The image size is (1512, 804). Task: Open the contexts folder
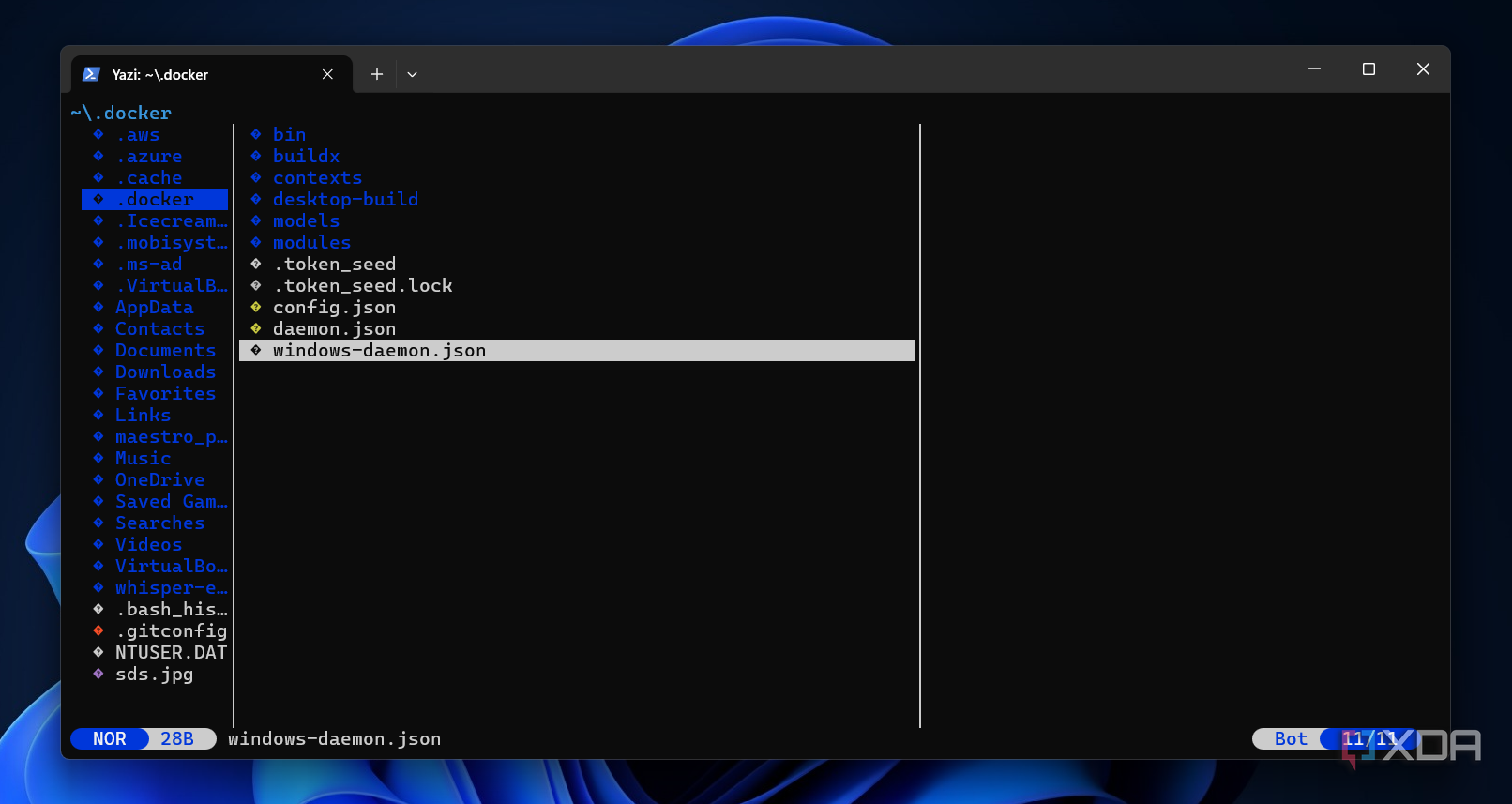pos(318,178)
